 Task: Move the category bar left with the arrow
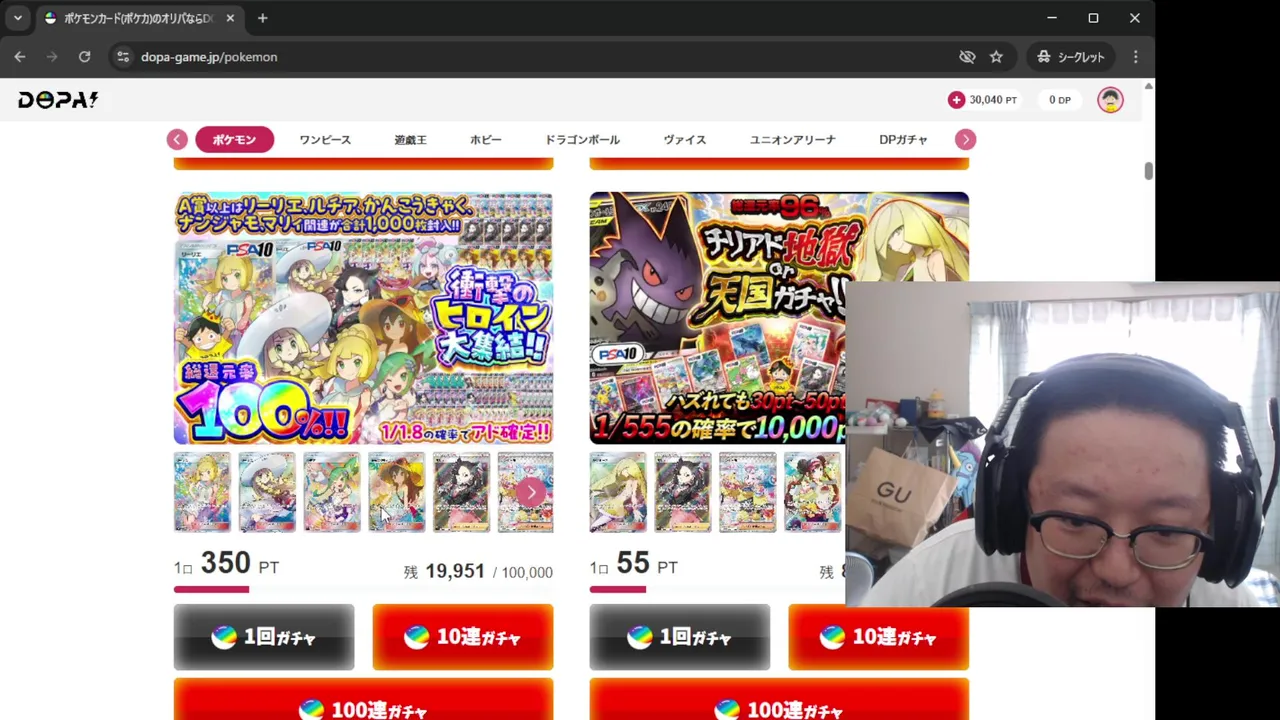click(x=177, y=140)
